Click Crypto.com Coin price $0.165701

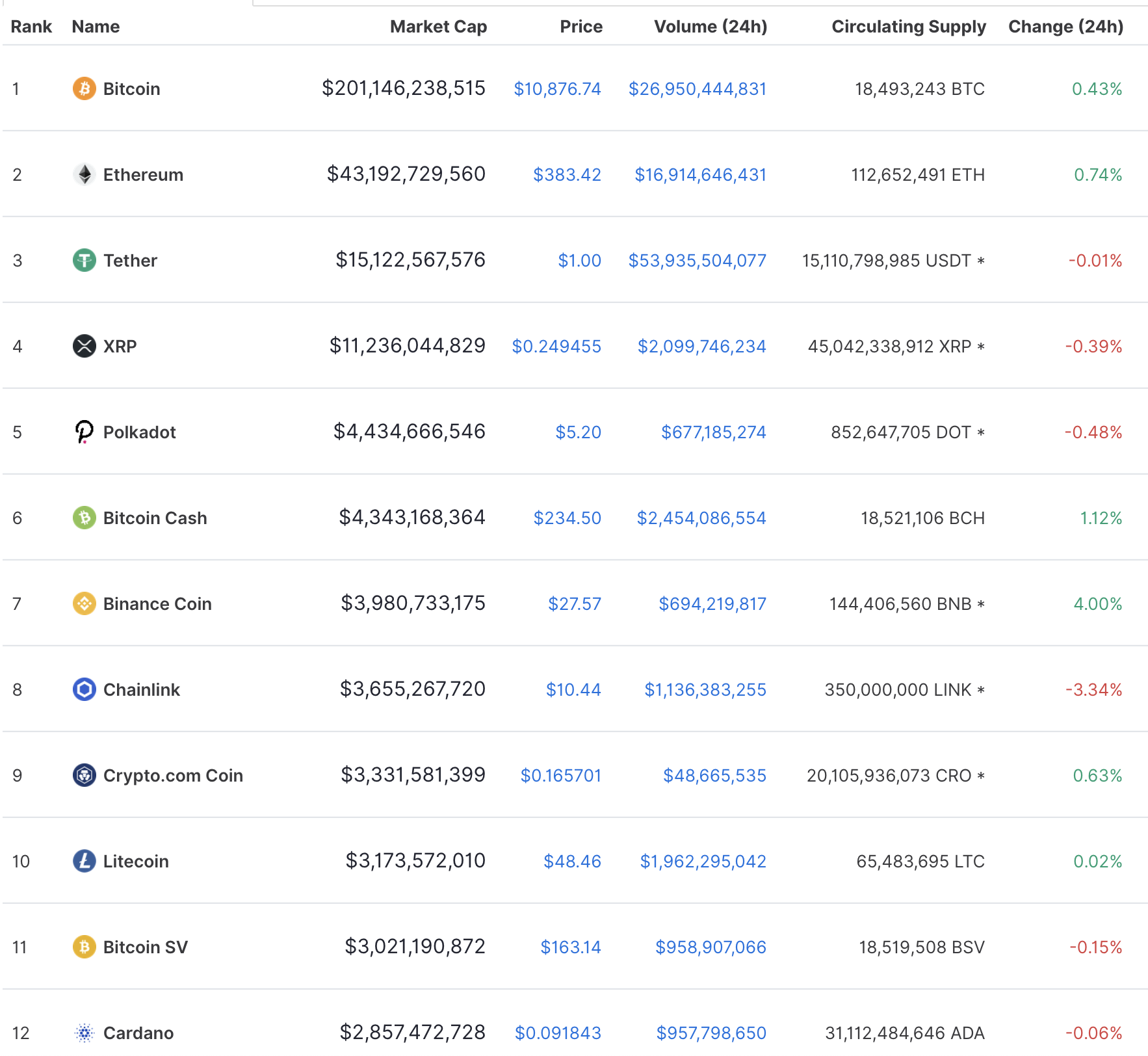[x=560, y=776]
